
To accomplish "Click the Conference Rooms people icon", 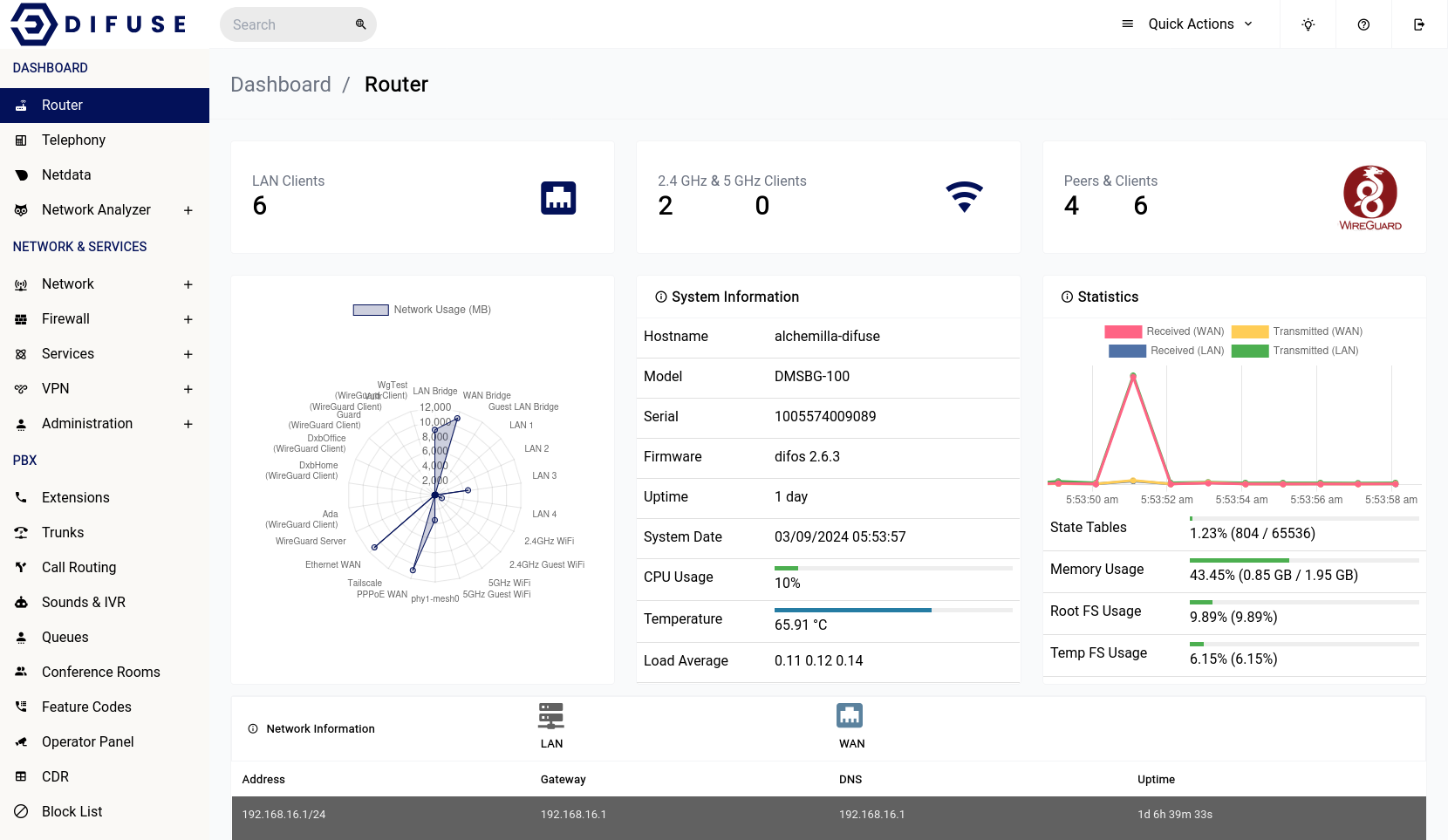I will point(21,673).
